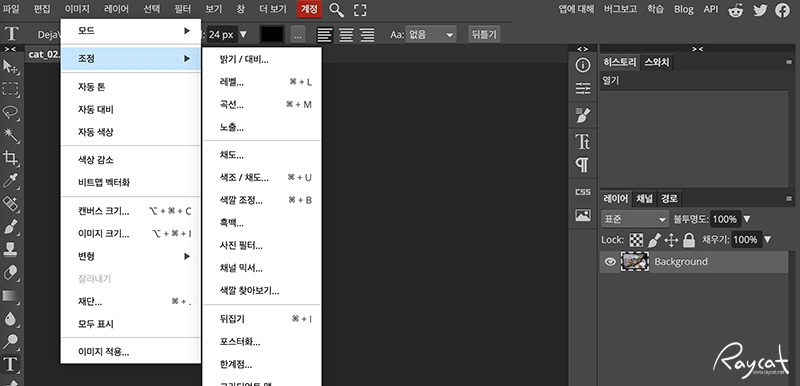Screen dimensions: 800x386
Task: Expand the 모드 submenu
Action: coord(130,31)
